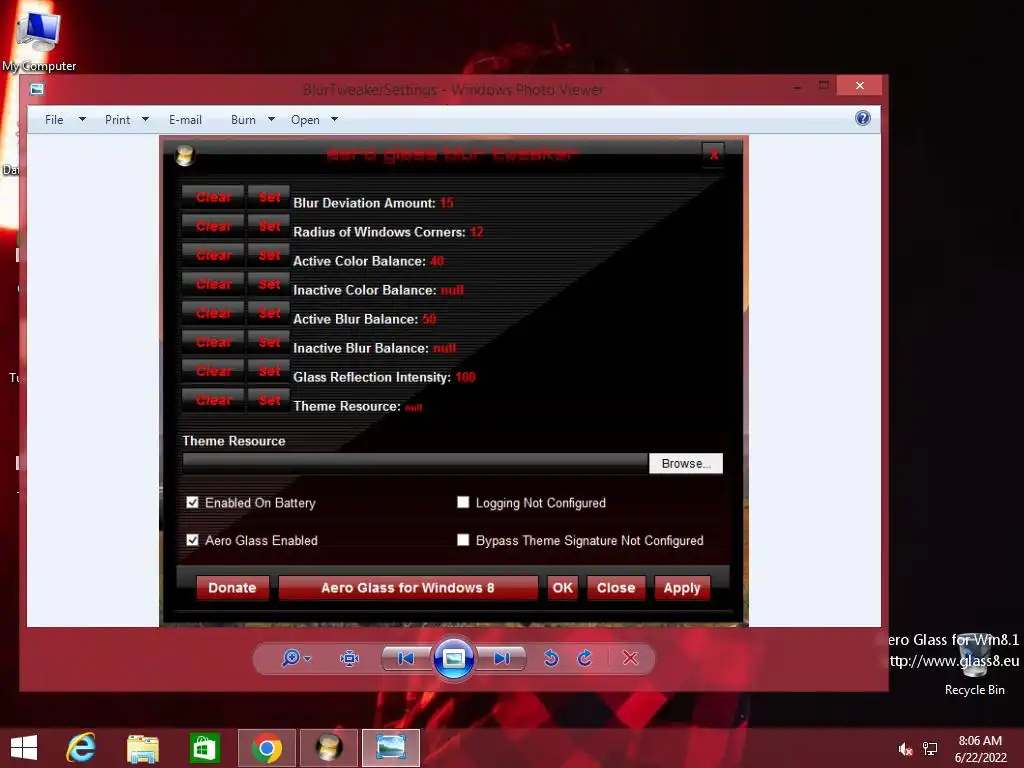Click the red x close icon of Blur Tweaker
Image resolution: width=1024 pixels, height=768 pixels.
pyautogui.click(x=713, y=155)
